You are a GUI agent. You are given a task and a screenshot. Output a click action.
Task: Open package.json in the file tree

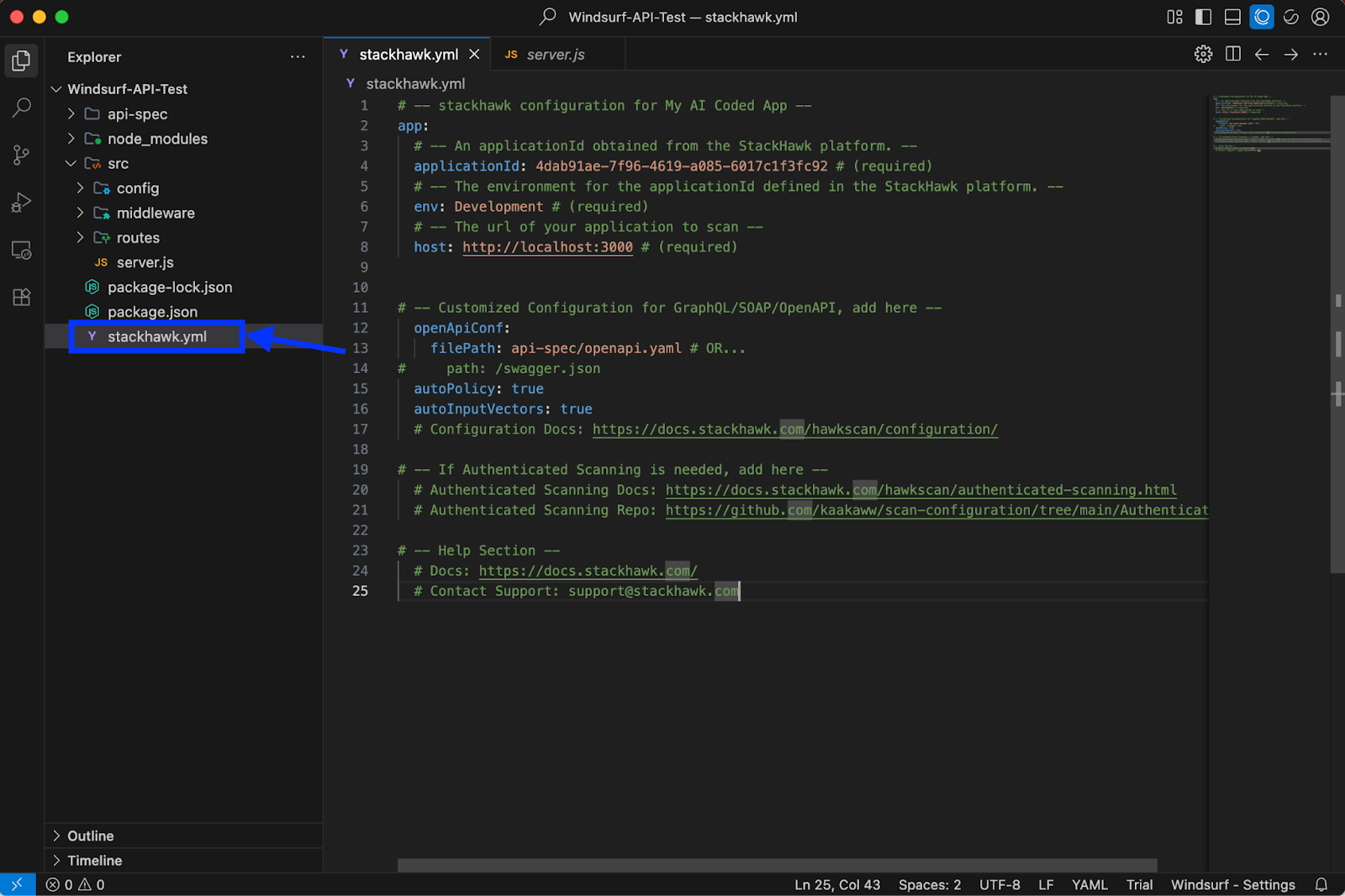click(x=183, y=312)
